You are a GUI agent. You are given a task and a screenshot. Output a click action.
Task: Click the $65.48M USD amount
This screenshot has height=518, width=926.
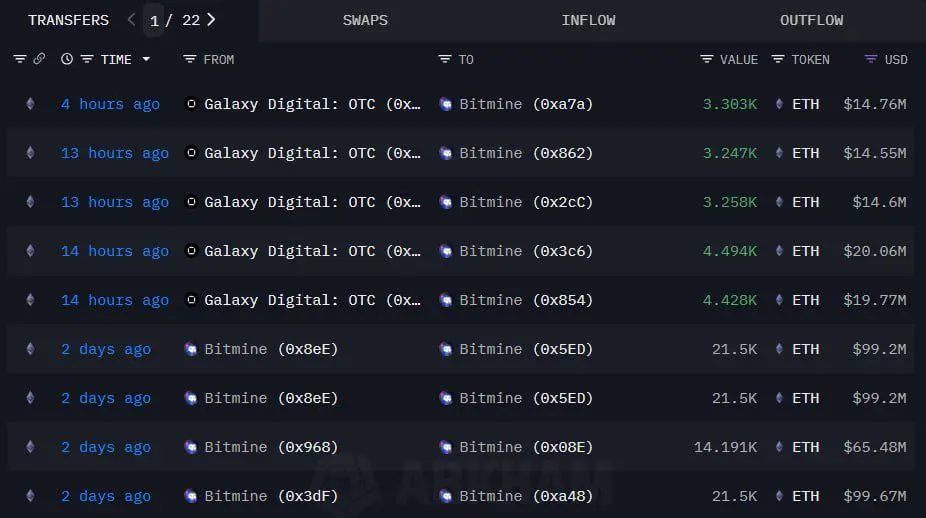(x=875, y=448)
